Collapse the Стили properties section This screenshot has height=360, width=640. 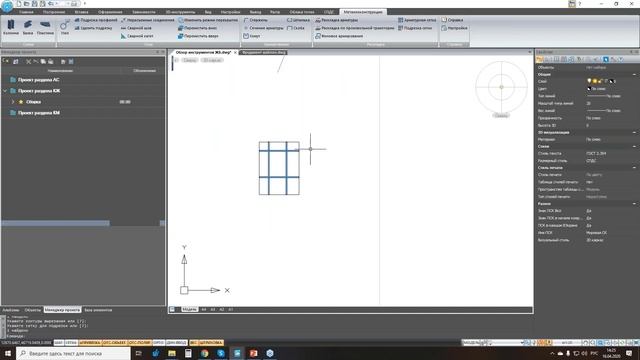point(634,147)
